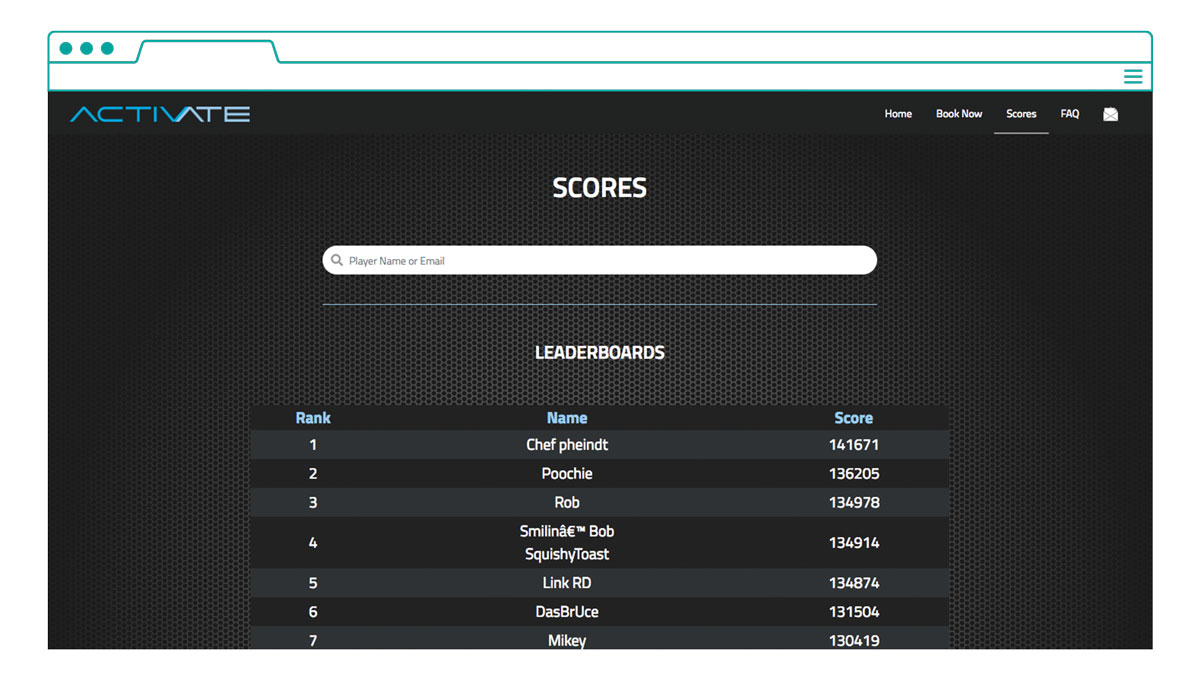Click the Activate logo
1200x692 pixels.
click(160, 114)
